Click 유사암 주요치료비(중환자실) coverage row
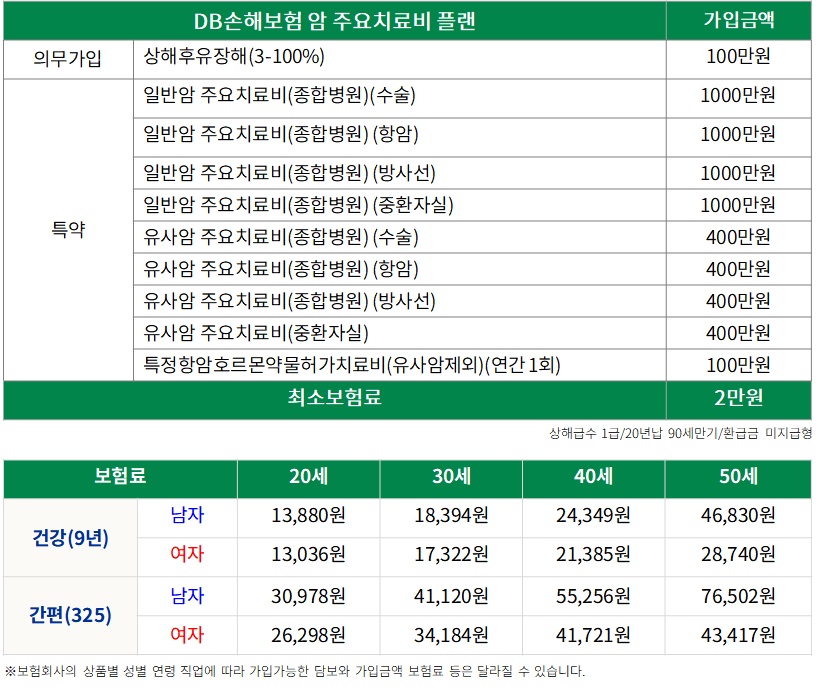816x687 pixels. click(x=263, y=332)
